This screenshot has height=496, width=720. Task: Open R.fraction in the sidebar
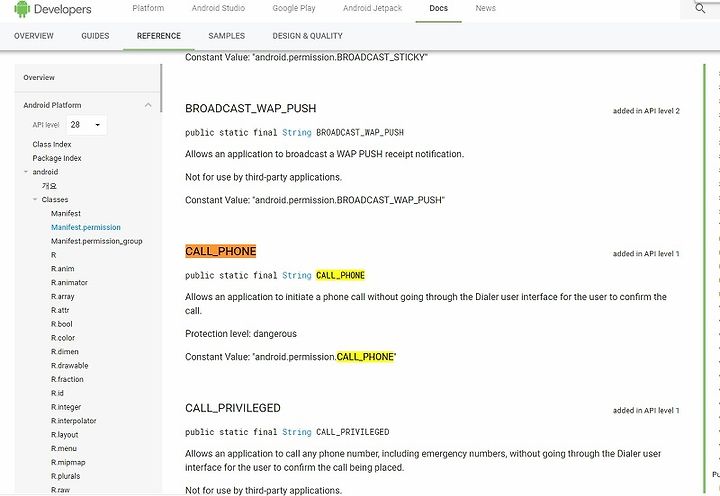point(68,379)
